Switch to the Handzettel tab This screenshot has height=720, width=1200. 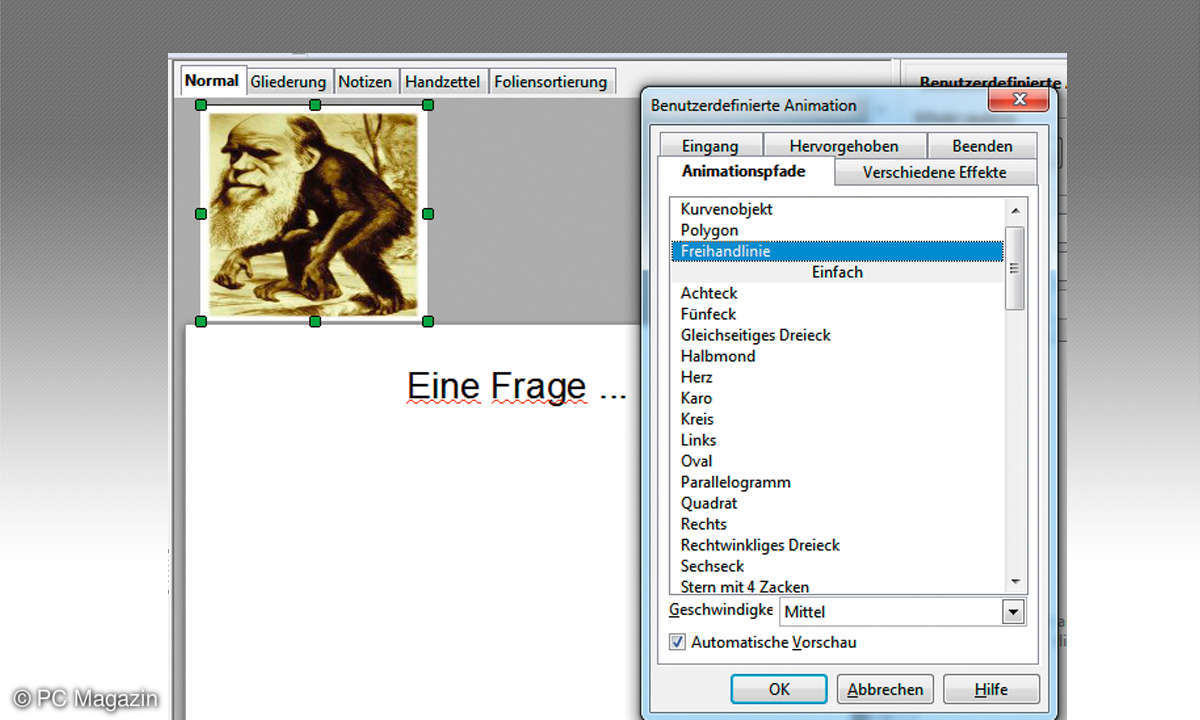pyautogui.click(x=443, y=82)
